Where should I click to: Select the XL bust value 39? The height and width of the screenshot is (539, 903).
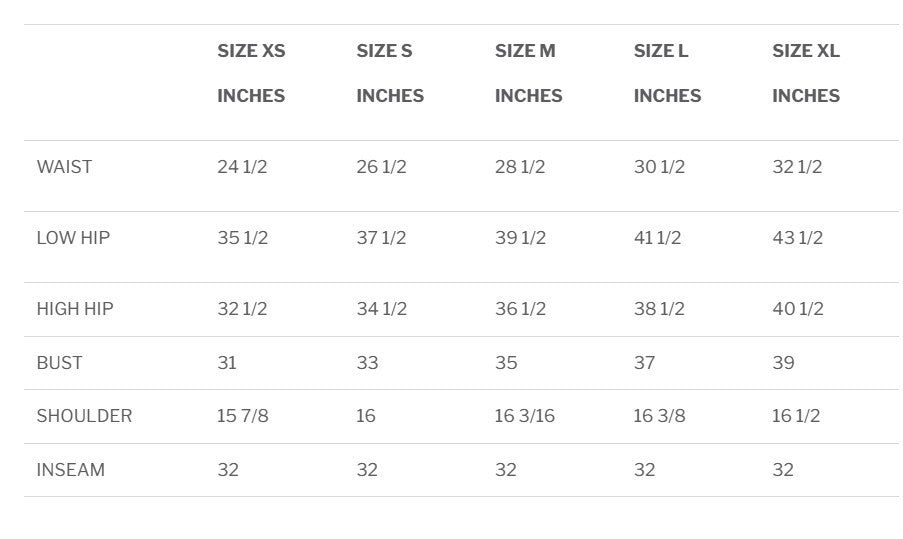click(783, 363)
